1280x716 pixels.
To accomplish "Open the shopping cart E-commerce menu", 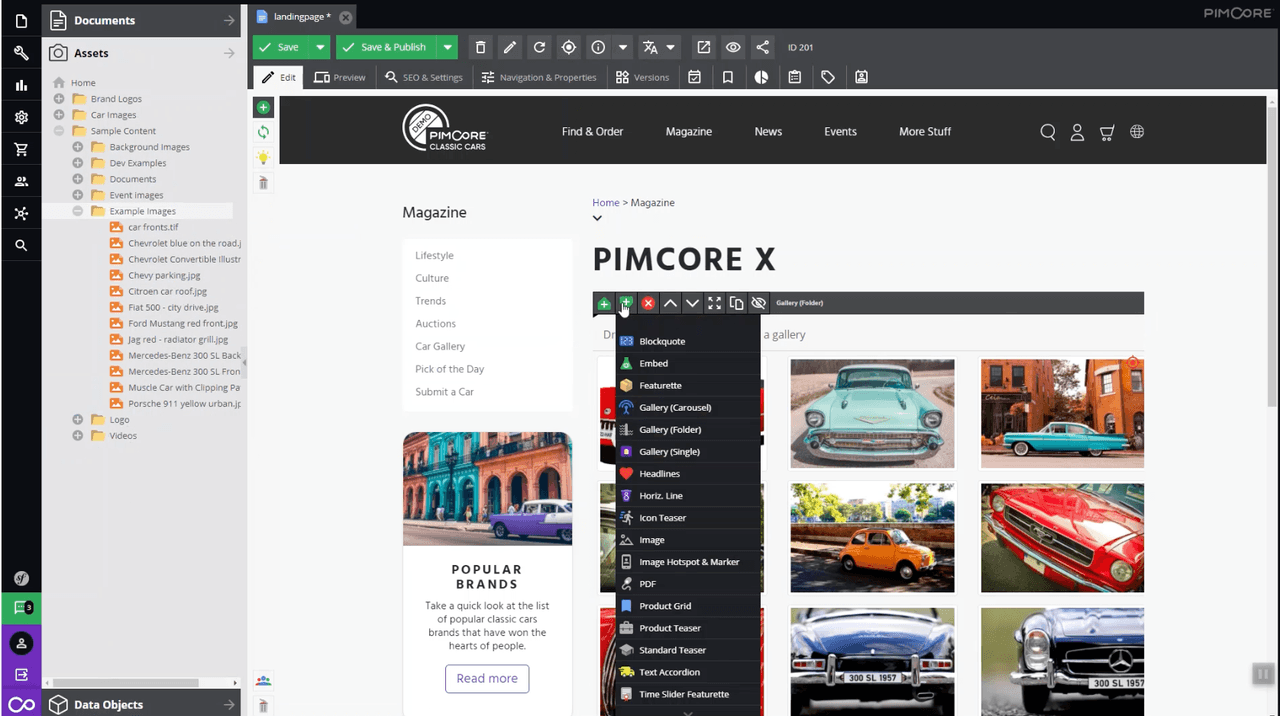I will 21,149.
